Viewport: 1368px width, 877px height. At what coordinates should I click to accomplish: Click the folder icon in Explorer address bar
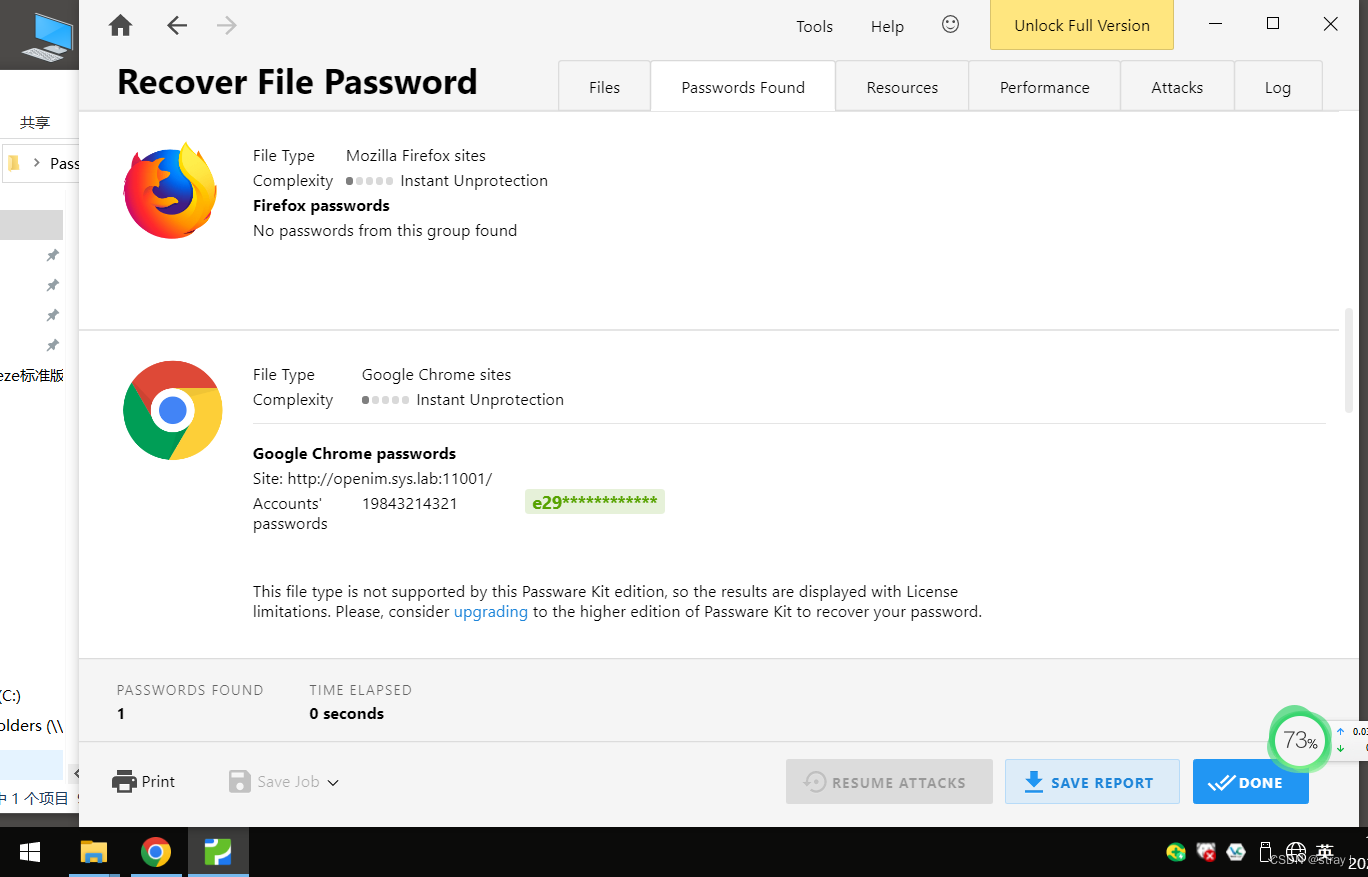point(13,163)
